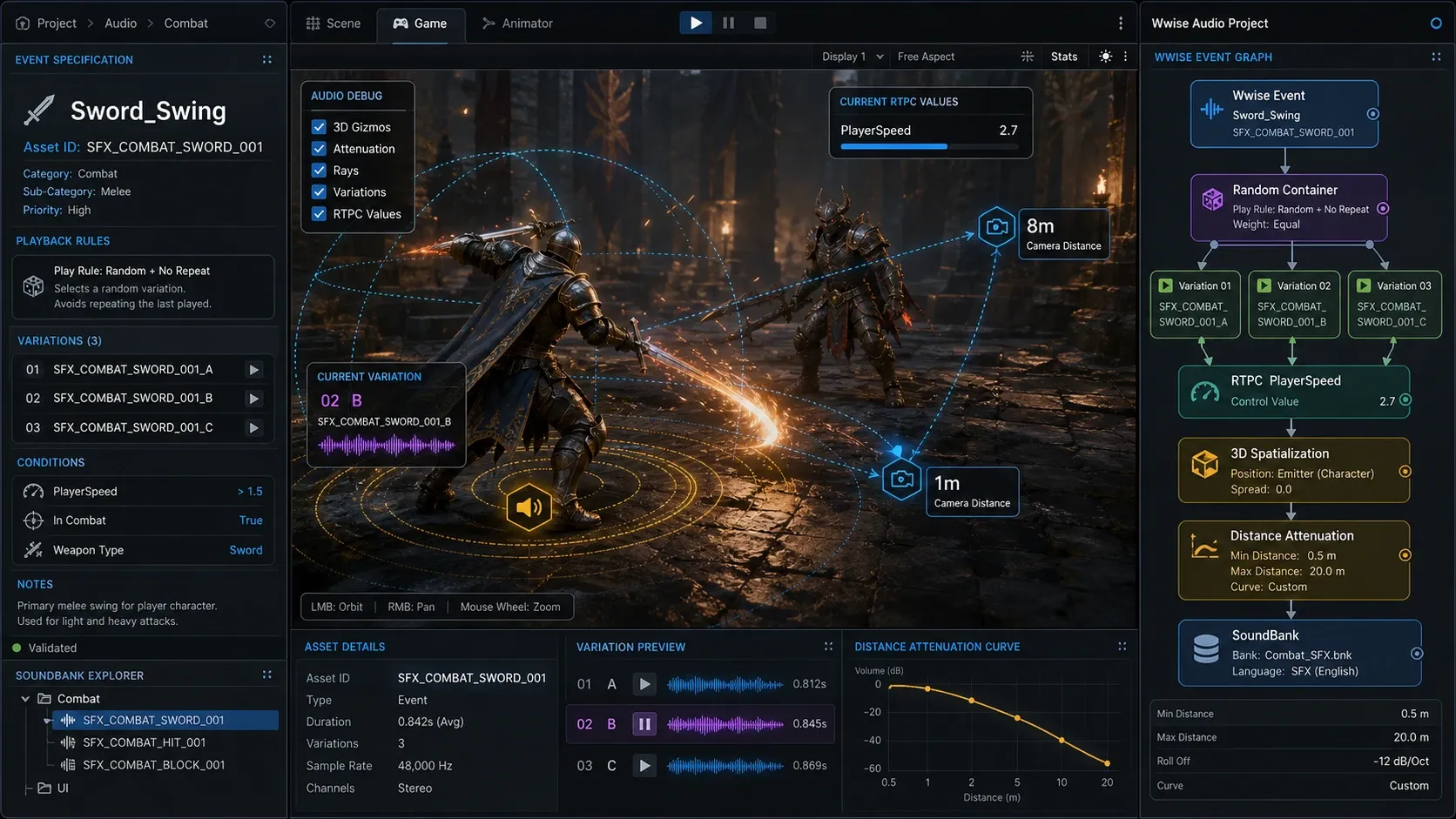
Task: Expand the SFX_COMBAT_SWORD_001 tree item arrow
Action: click(47, 721)
